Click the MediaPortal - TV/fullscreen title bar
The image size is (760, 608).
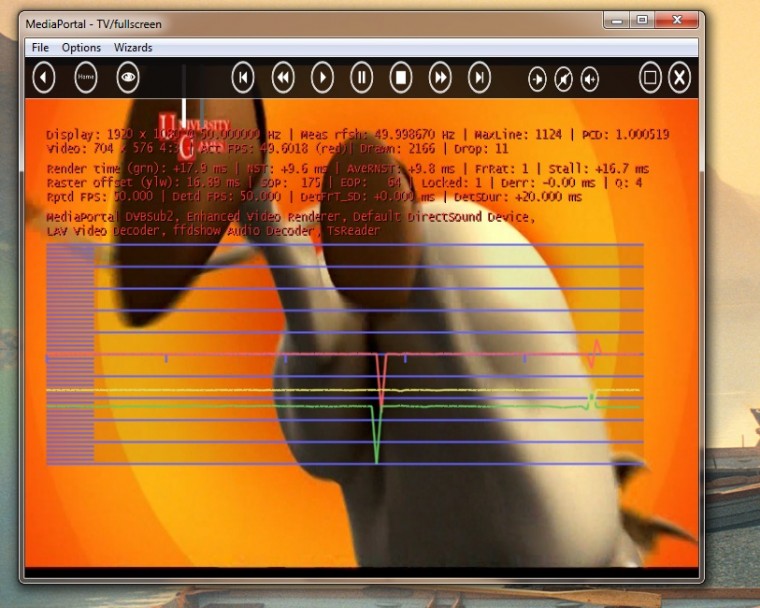(x=310, y=24)
